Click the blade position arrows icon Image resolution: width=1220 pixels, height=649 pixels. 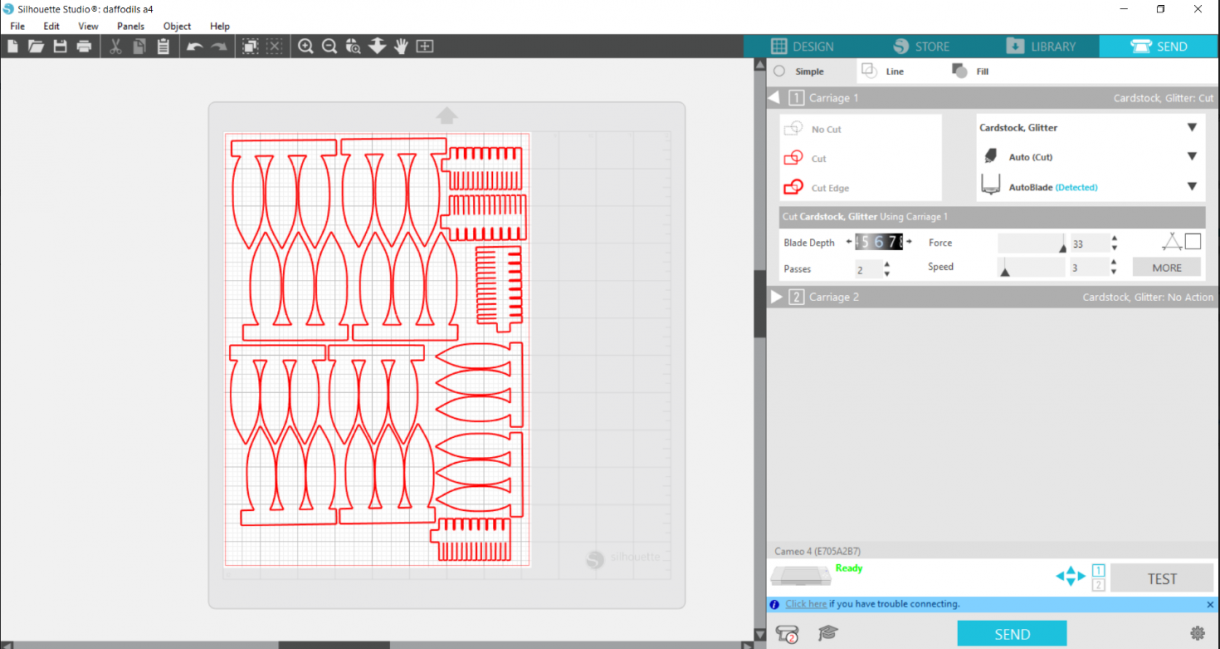click(1070, 576)
